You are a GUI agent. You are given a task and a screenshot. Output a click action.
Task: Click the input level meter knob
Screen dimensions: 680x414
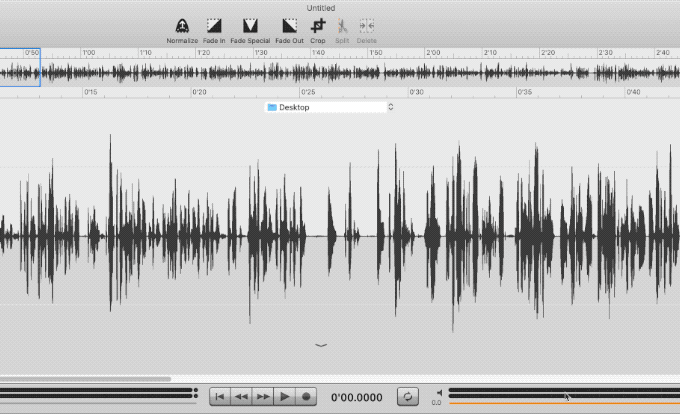coord(196,393)
